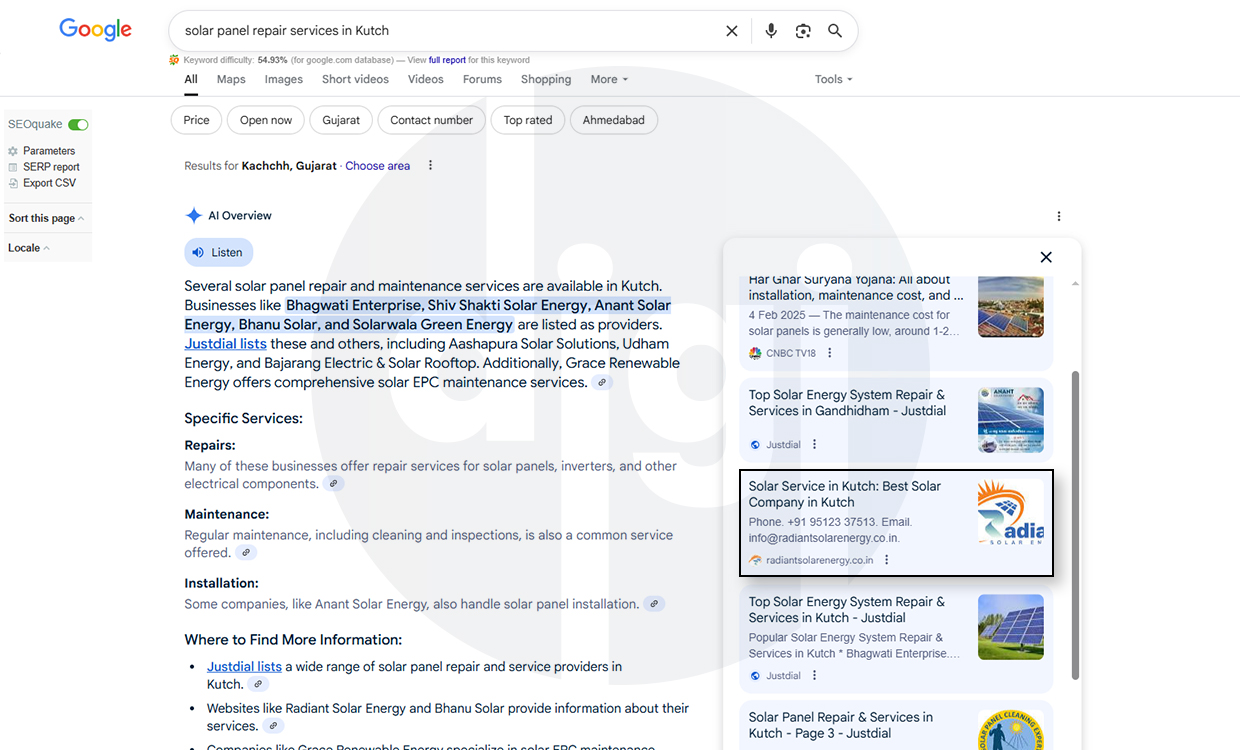Screen dimensions: 1240x750
Task: Expand the Sort this page section
Action: click(x=46, y=218)
